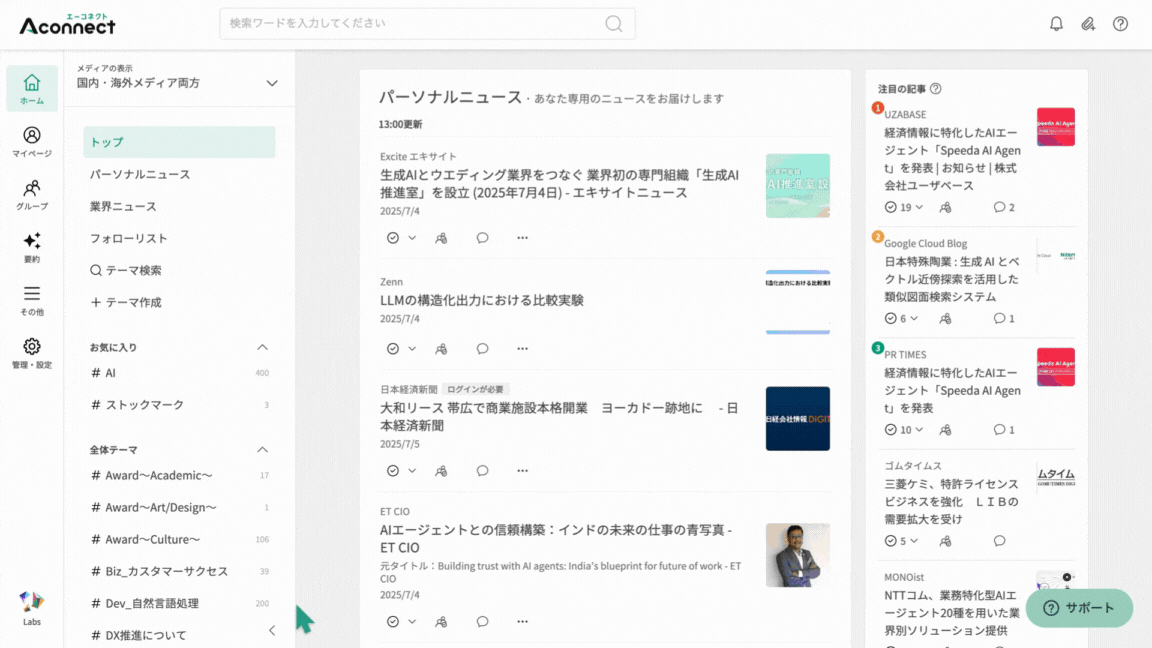Image resolution: width=1152 pixels, height=648 pixels.
Task: Toggle read check on Google Cloud Blog article
Action: 890,318
